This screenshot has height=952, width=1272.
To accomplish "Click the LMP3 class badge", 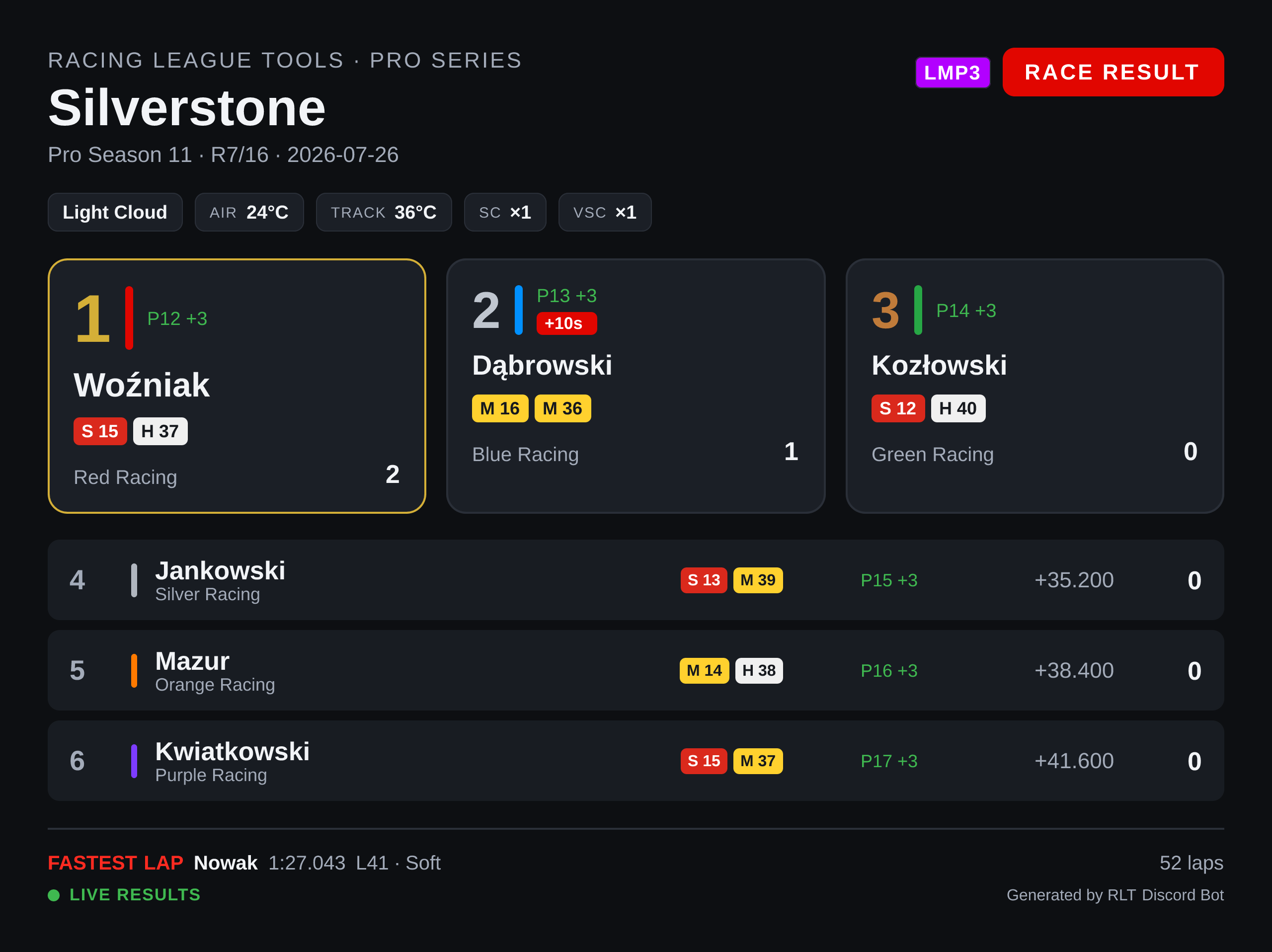I will [953, 73].
